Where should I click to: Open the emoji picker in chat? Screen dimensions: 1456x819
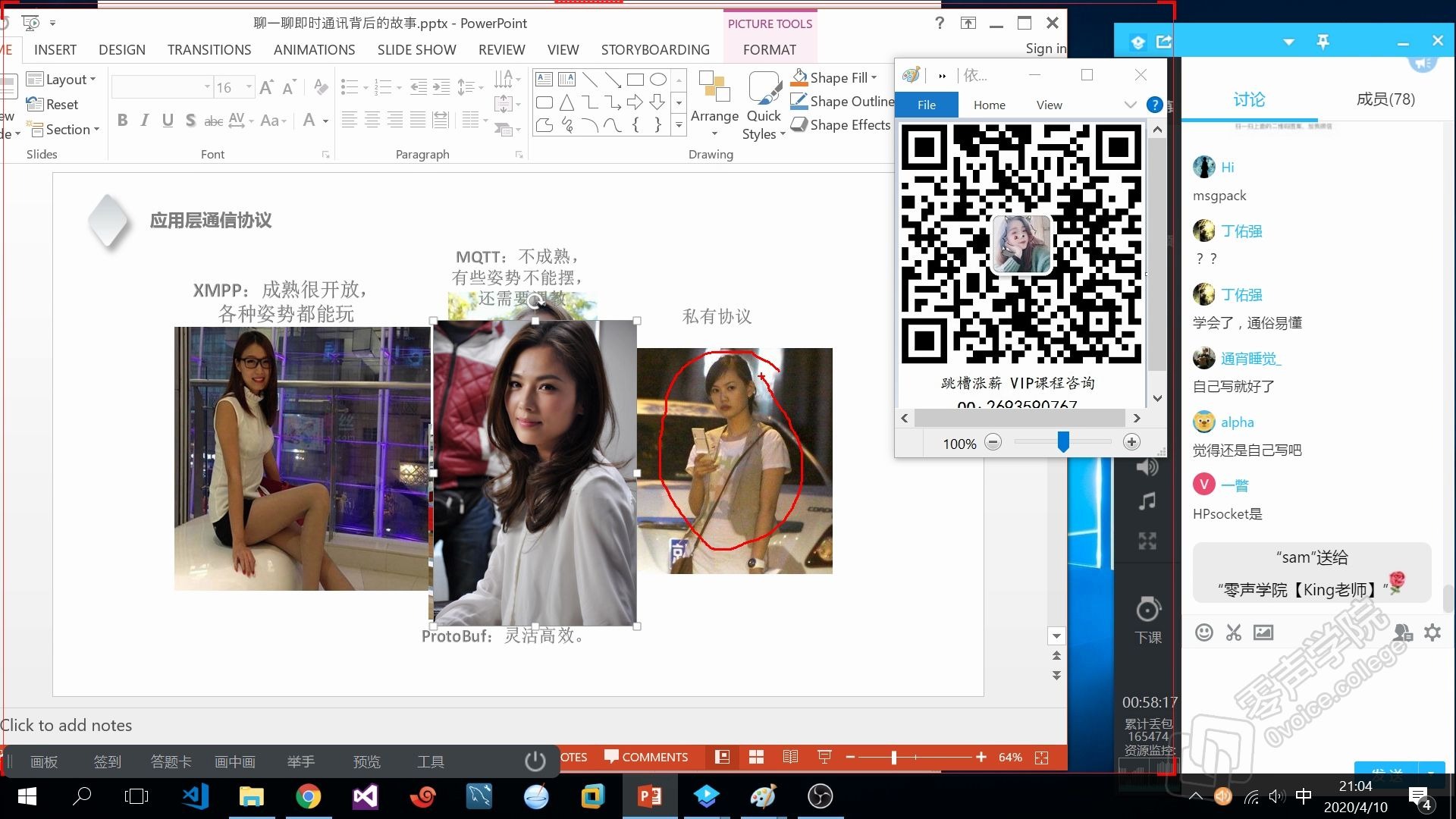pos(1204,632)
